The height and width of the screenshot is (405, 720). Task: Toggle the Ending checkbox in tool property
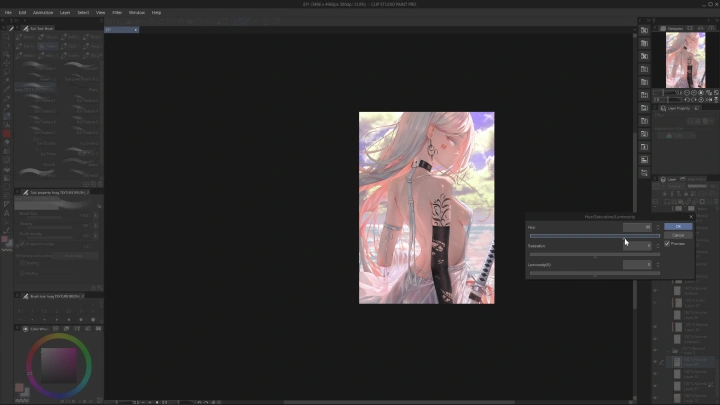[22, 273]
